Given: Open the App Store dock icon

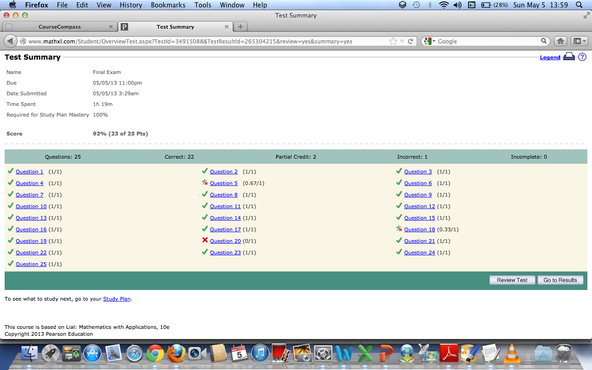Looking at the screenshot, I should (x=92, y=353).
